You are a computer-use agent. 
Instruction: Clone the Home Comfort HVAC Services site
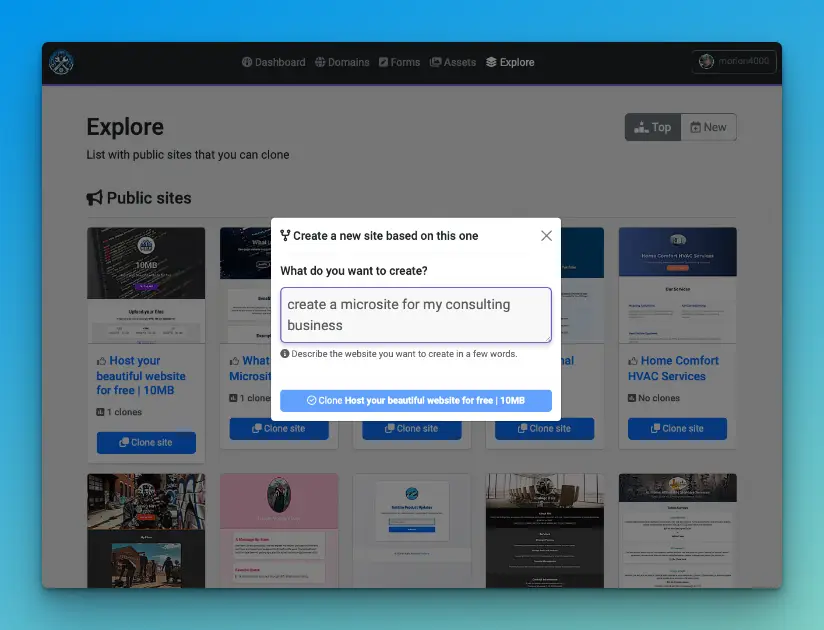point(677,429)
